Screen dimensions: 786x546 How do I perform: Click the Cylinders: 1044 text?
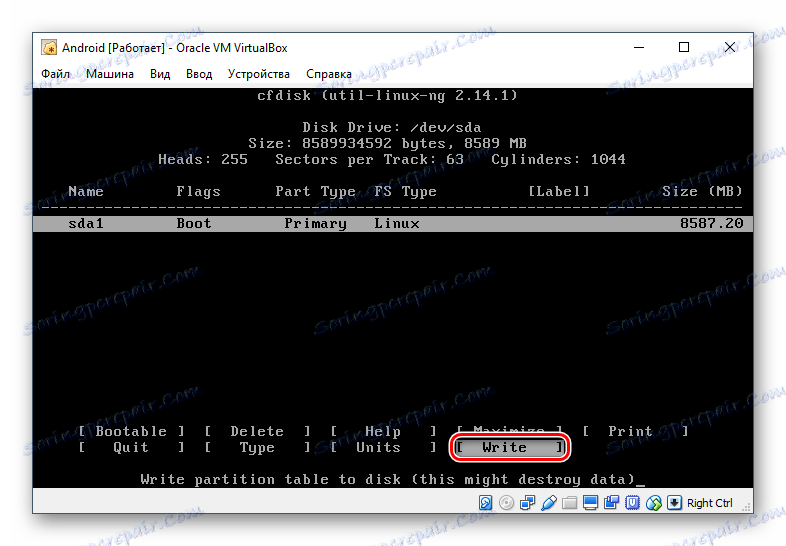click(558, 159)
